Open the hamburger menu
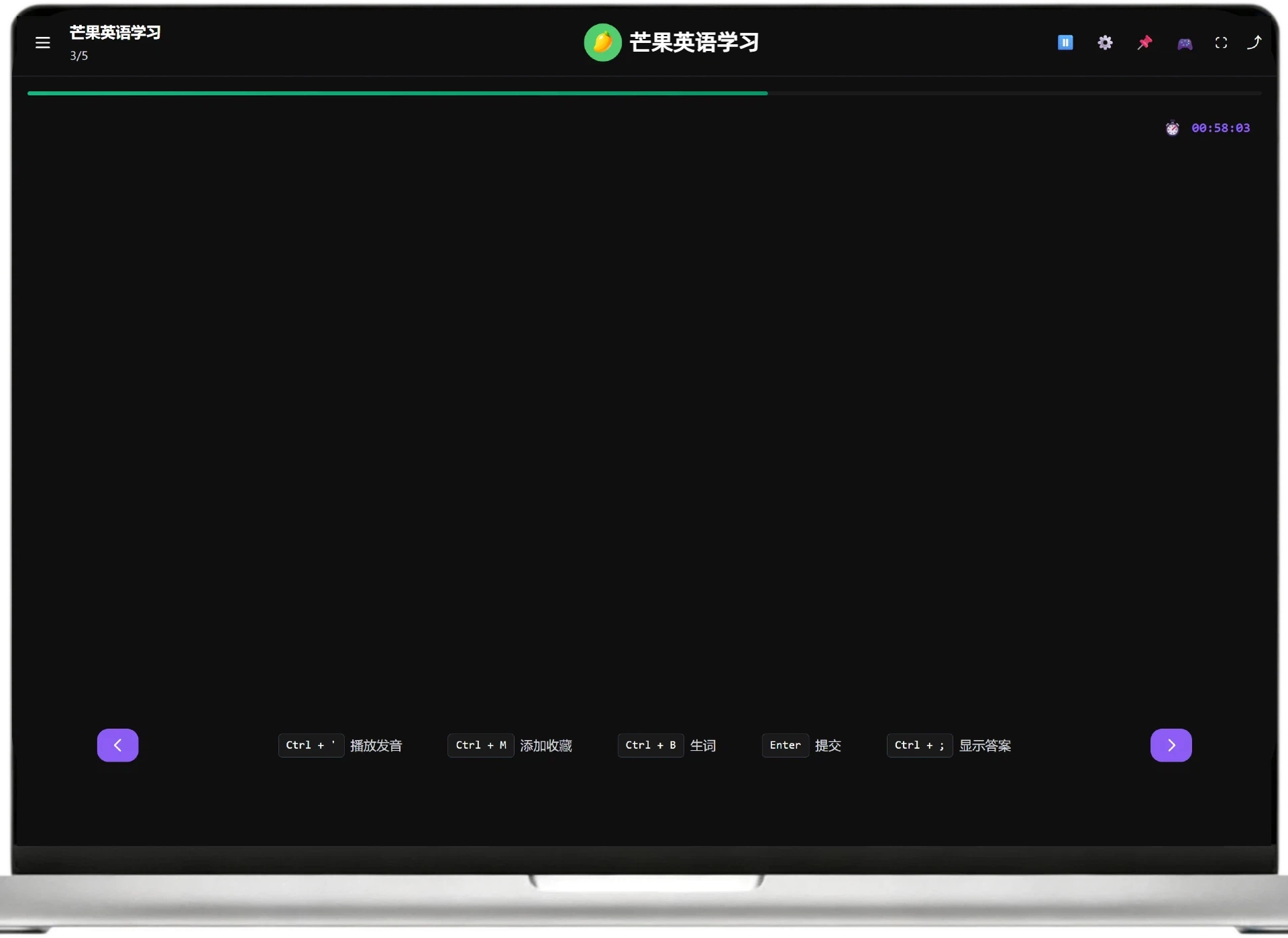The image size is (1288, 938). click(42, 42)
